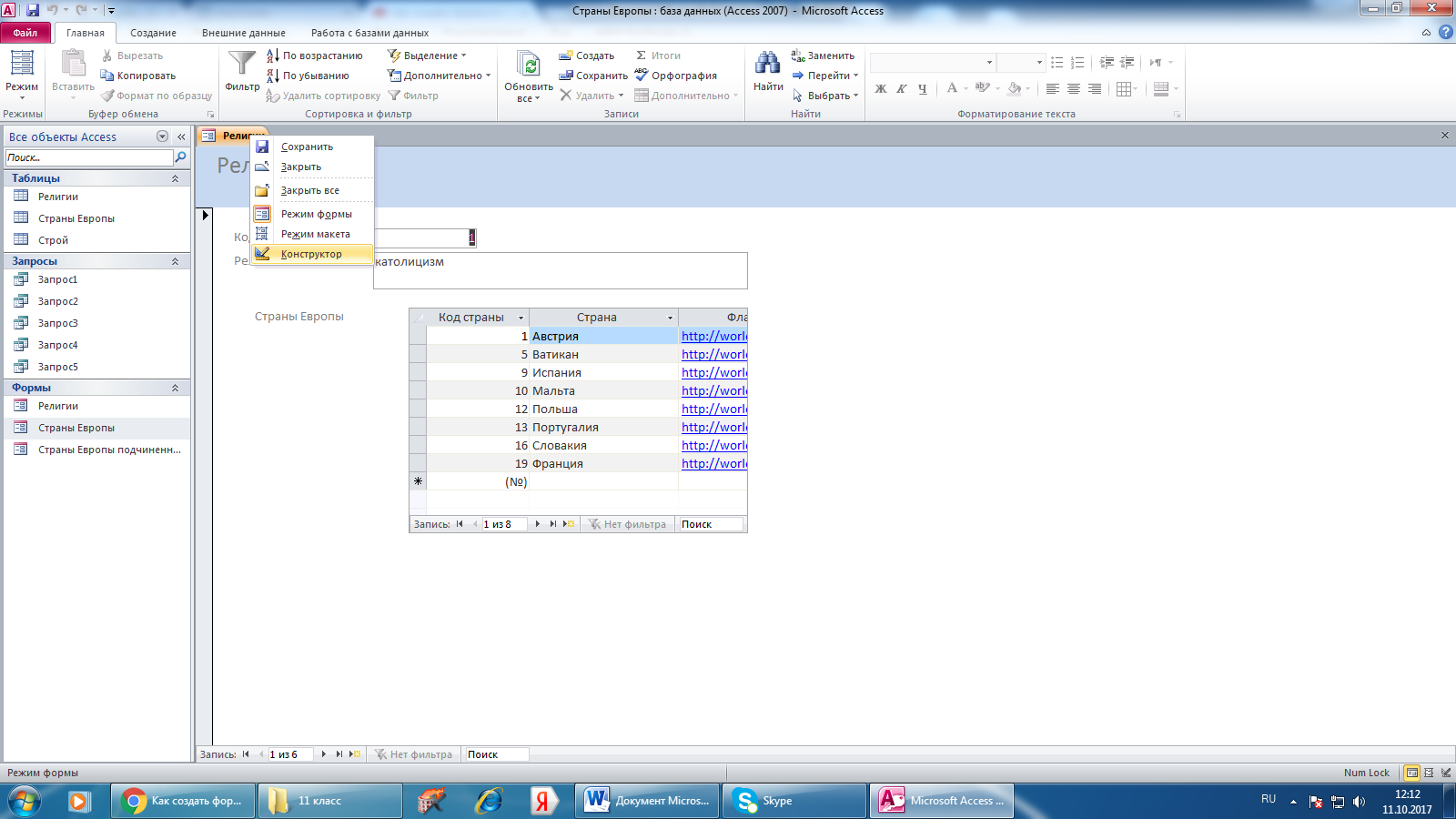
Task: Click the subform Поиск search box
Action: click(710, 524)
